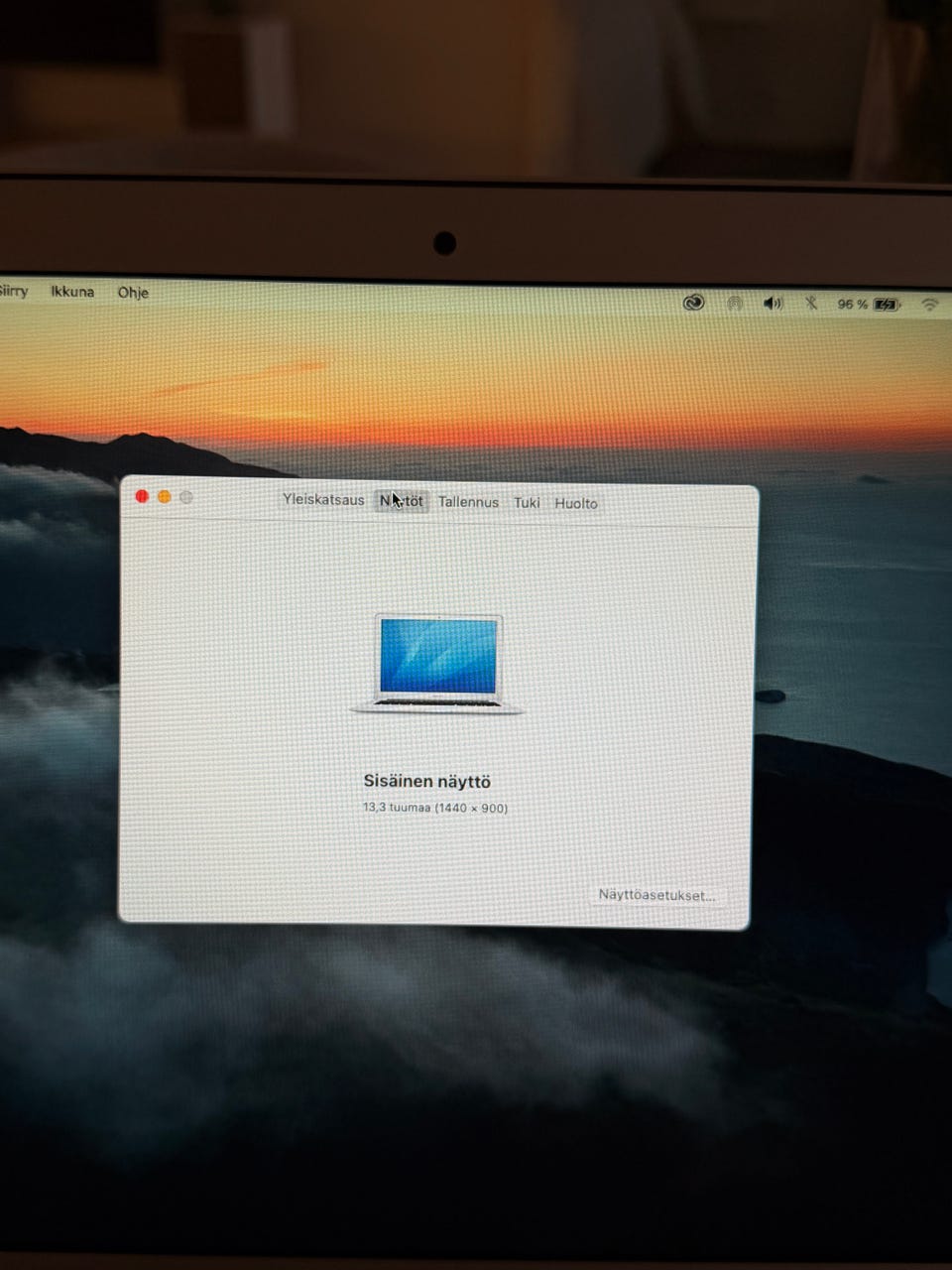
Task: Open the Siirry menu
Action: coord(13,291)
